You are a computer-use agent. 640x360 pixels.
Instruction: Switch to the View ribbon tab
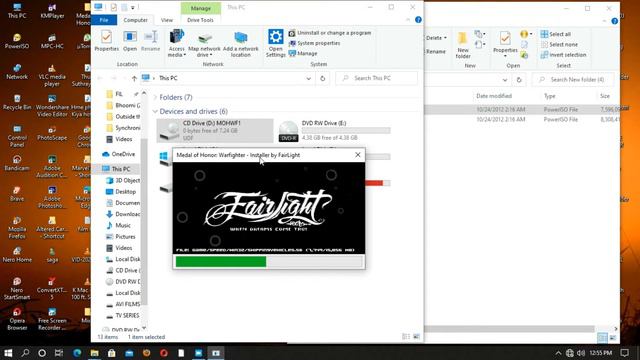167,20
